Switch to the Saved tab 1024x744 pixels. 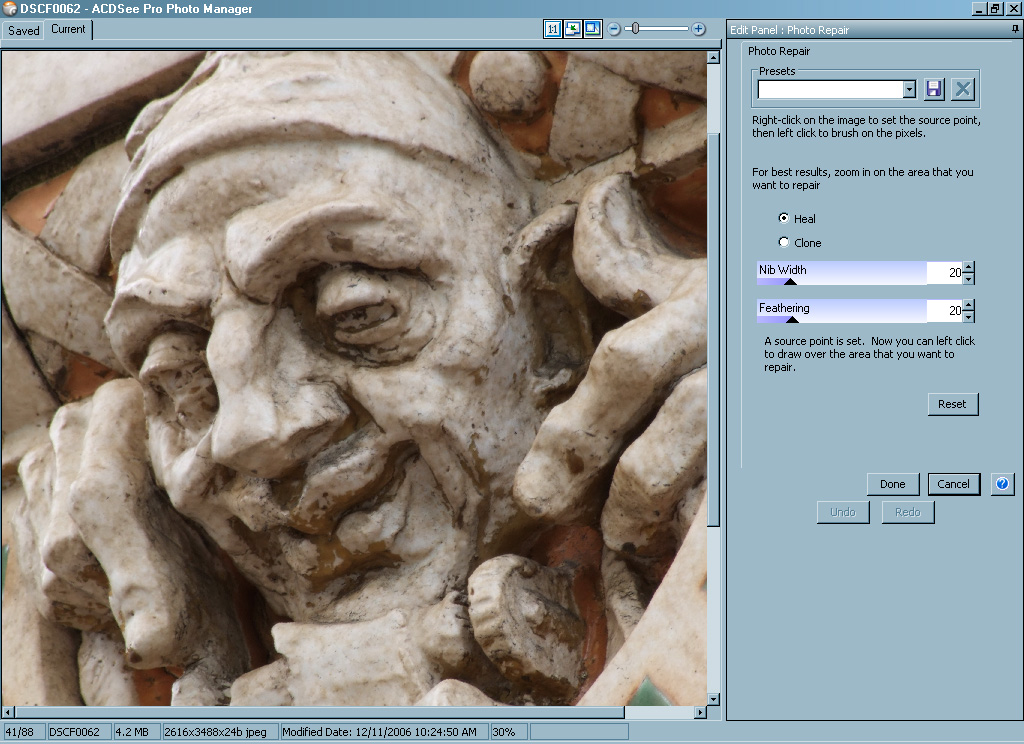pyautogui.click(x=24, y=30)
